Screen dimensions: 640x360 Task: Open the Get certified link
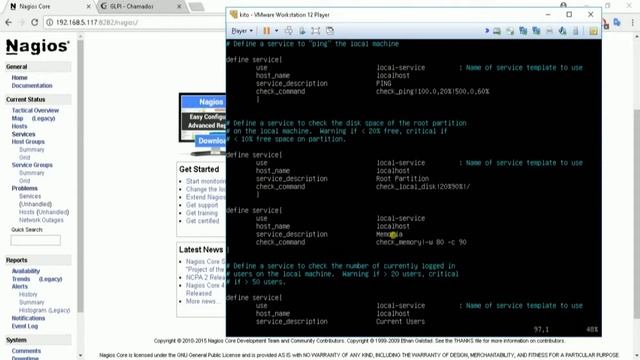coord(202,221)
